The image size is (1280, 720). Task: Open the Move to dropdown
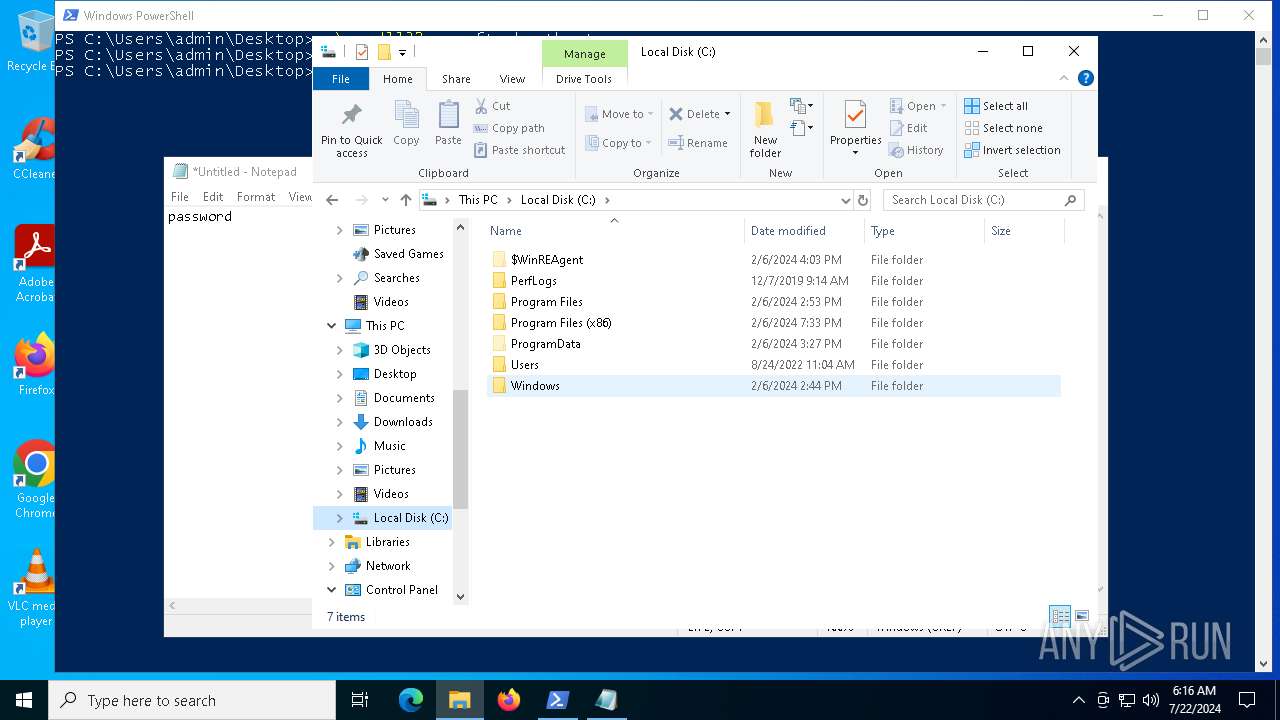point(619,114)
